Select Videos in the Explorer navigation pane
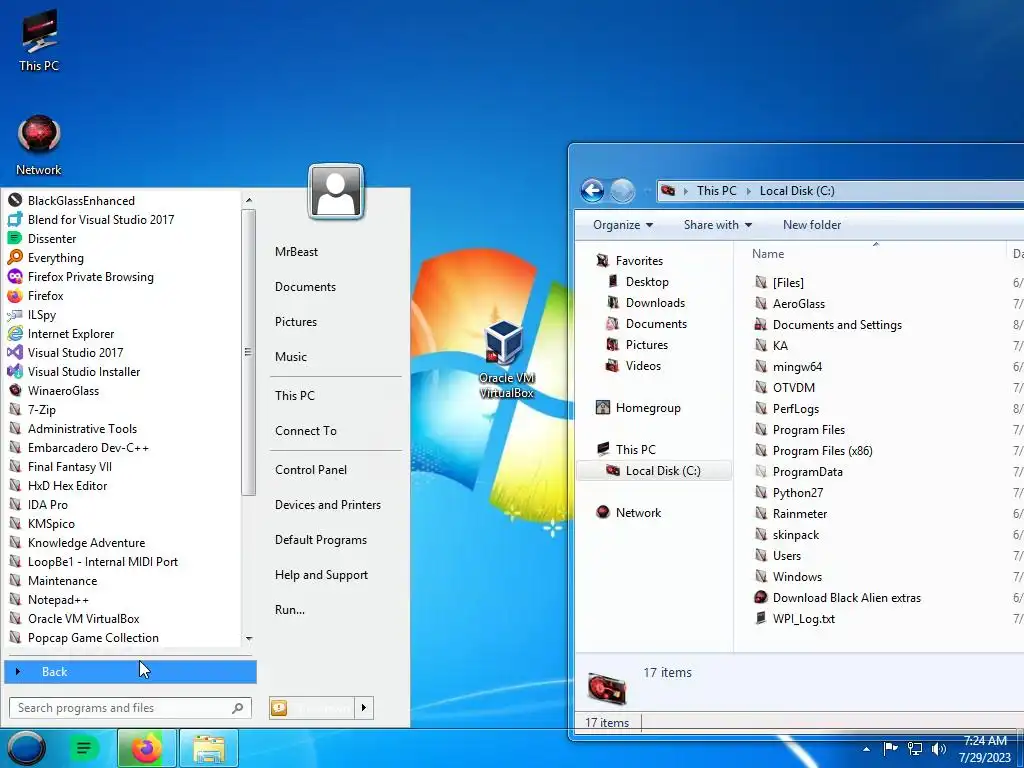Screen dimensions: 1024x768 (643, 366)
